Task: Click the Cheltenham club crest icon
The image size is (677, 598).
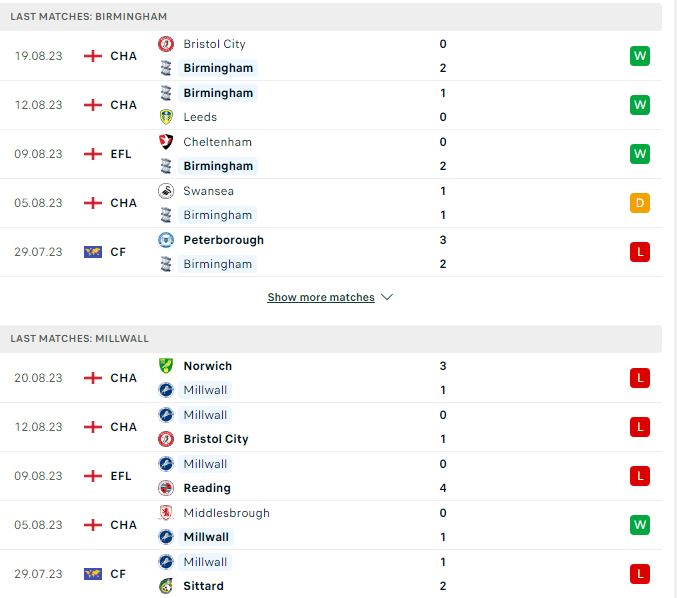Action: click(x=166, y=142)
